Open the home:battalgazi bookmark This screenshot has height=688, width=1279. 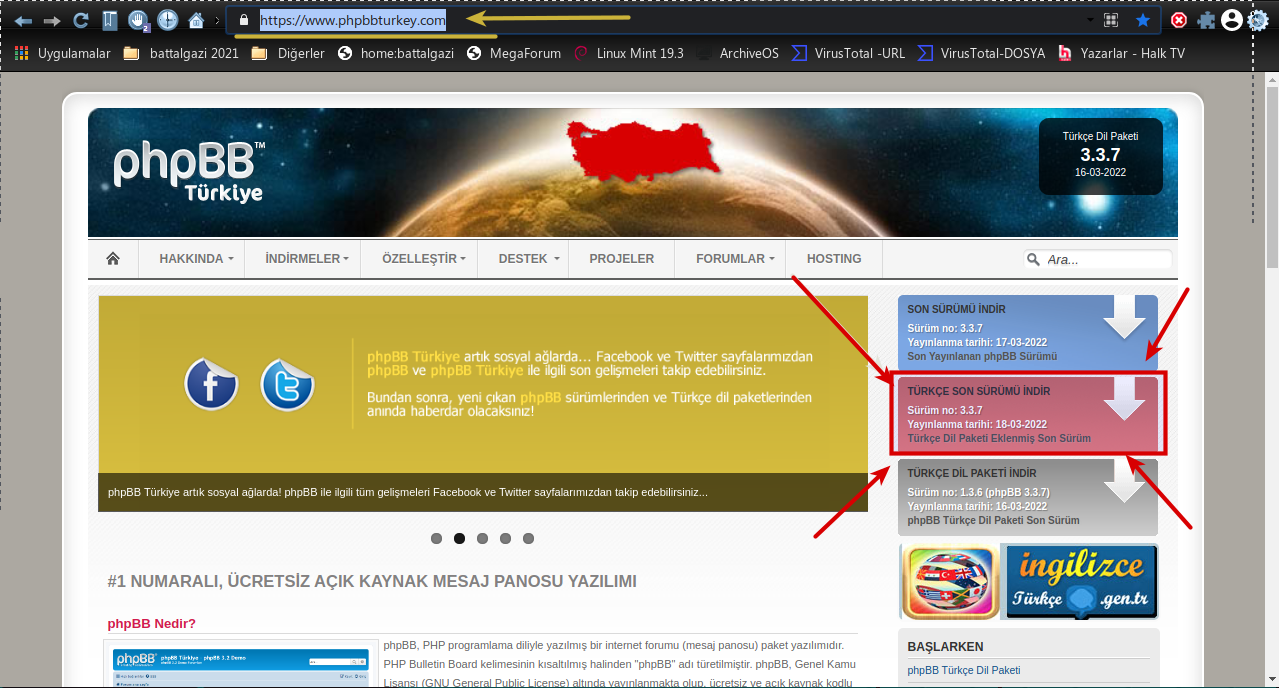(396, 53)
